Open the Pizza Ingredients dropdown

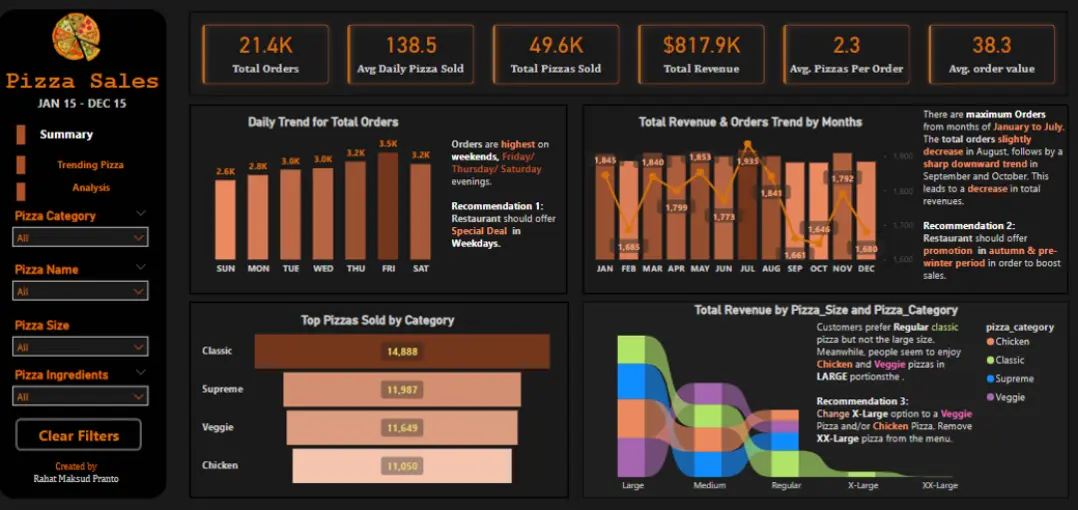coord(80,397)
